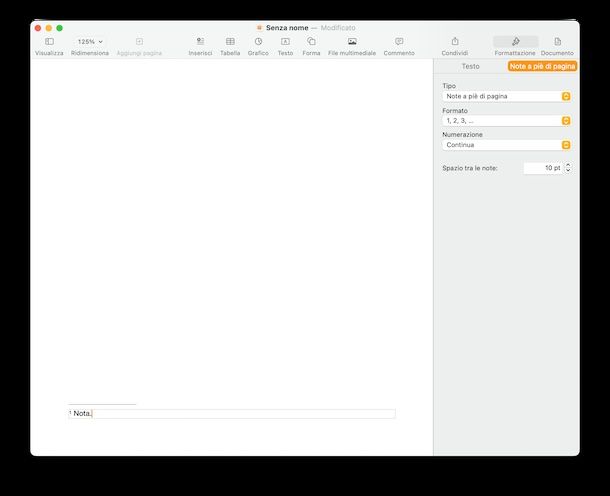The height and width of the screenshot is (496, 610).
Task: Add a chart with Grafico icon
Action: point(258,42)
